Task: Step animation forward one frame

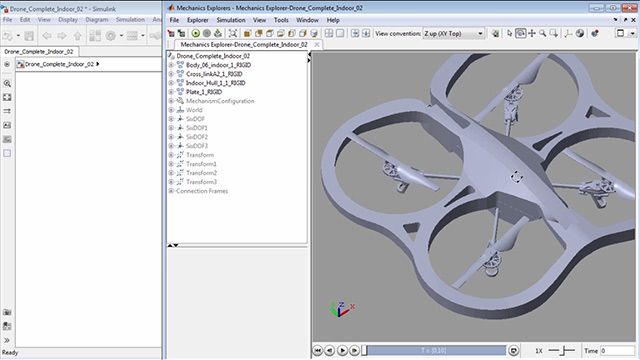Action: point(355,351)
